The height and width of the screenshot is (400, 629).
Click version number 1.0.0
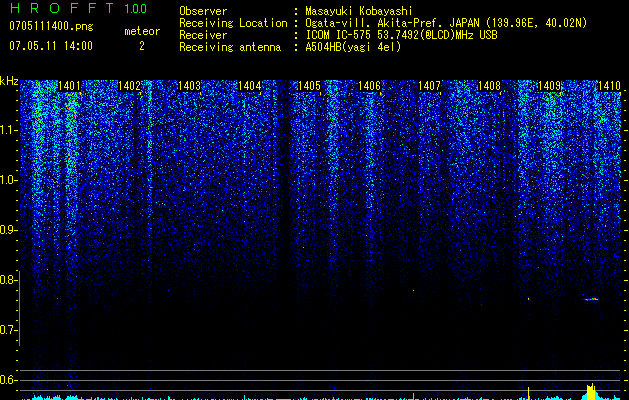coord(135,8)
